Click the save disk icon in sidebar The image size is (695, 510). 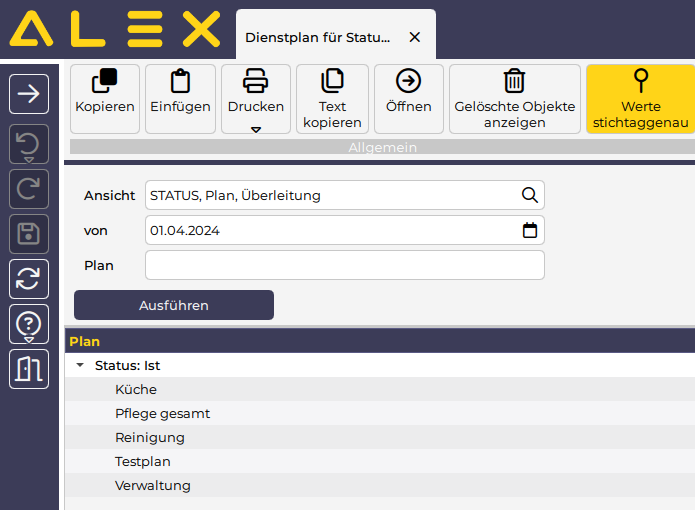click(29, 235)
